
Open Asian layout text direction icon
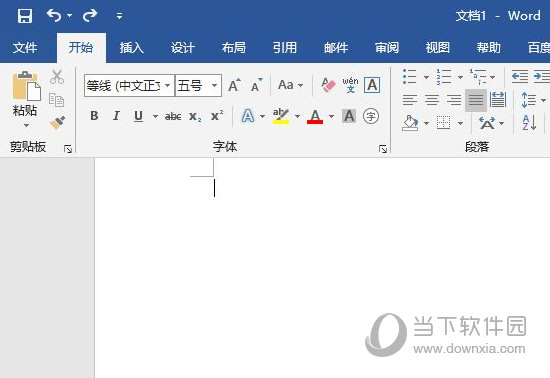(x=487, y=123)
